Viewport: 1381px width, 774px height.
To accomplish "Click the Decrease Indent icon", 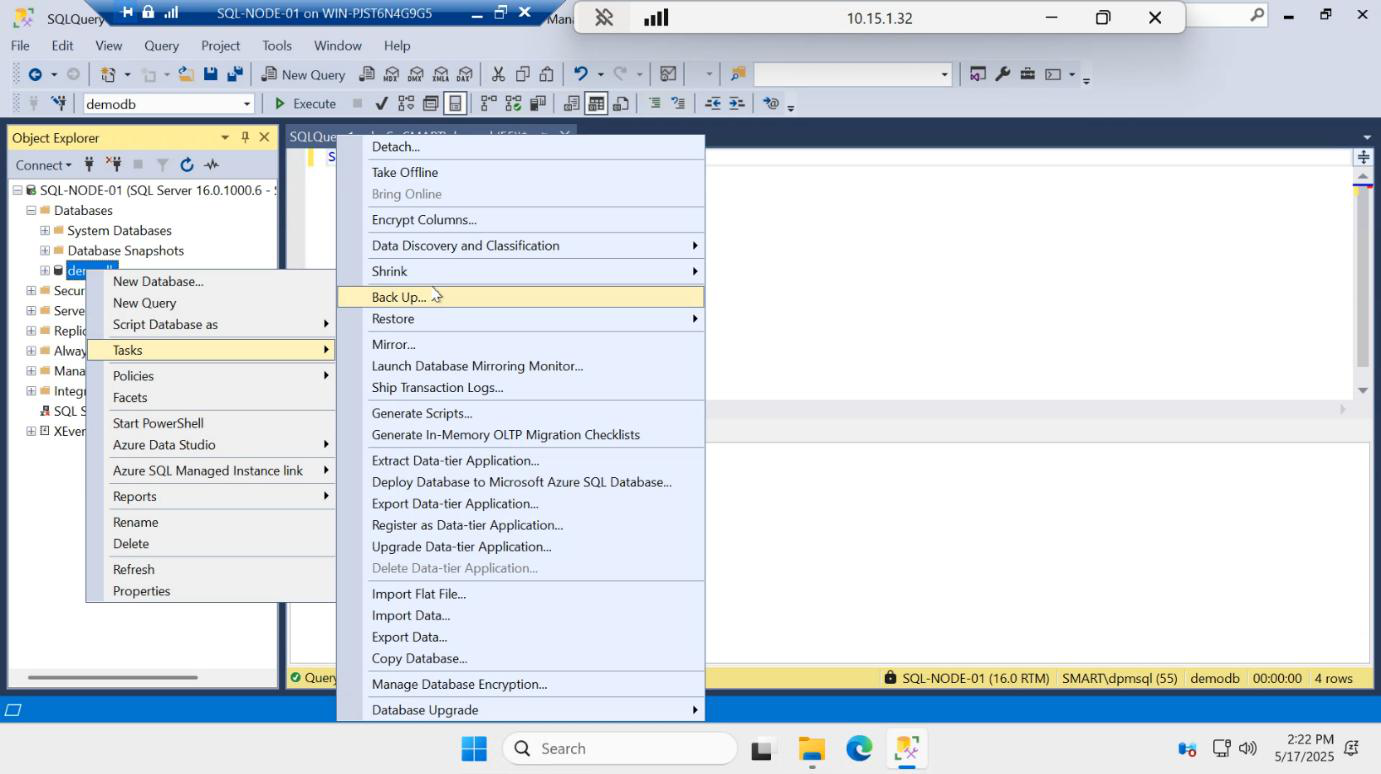I will pyautogui.click(x=713, y=103).
